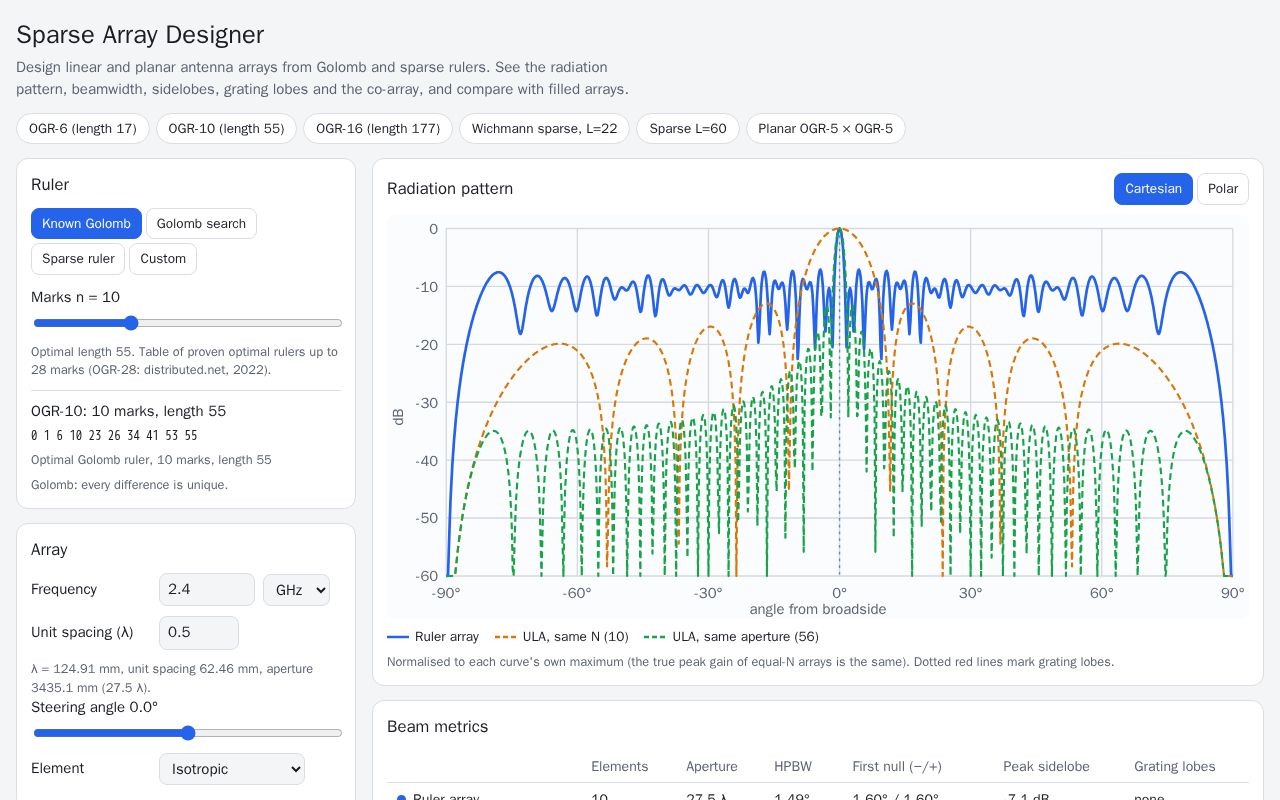Viewport: 1280px width, 800px height.
Task: Toggle the Ruler array legend entry
Action: point(433,637)
